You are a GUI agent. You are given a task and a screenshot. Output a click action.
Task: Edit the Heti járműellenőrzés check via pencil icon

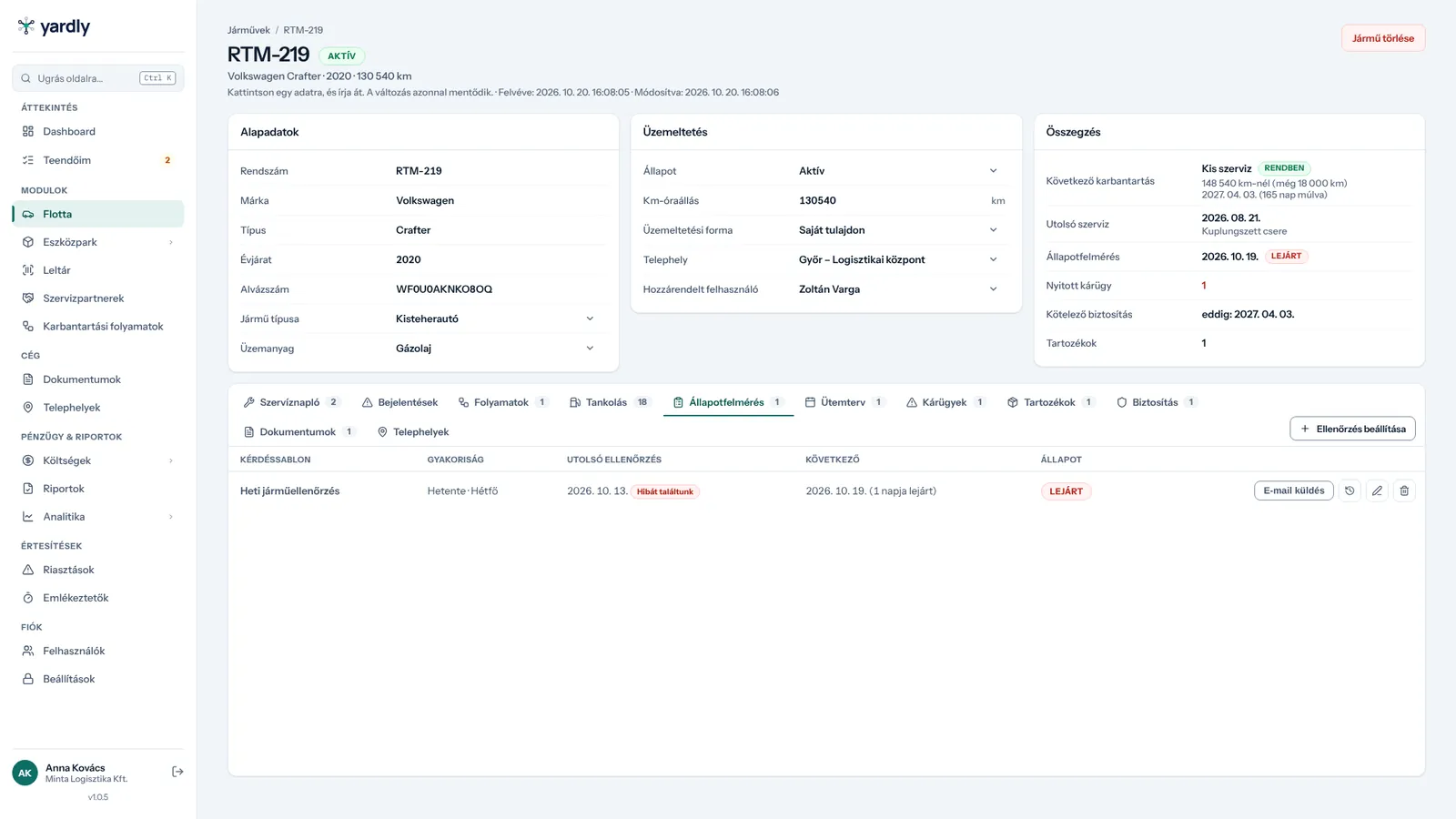click(x=1377, y=490)
